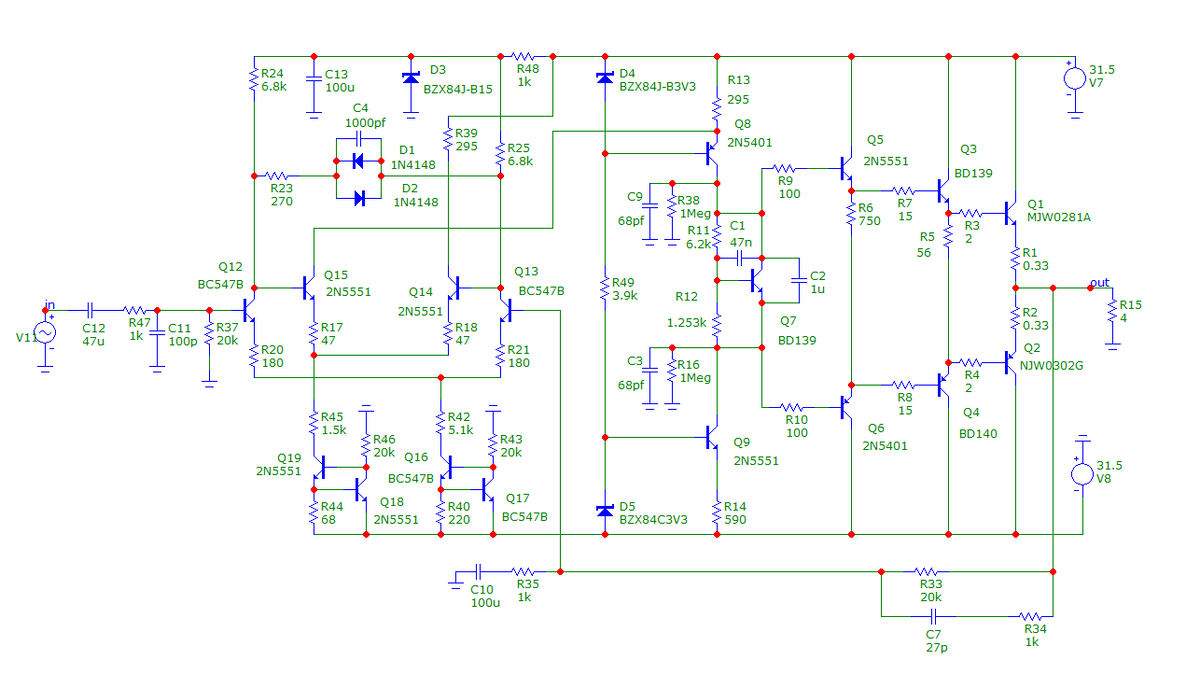Click the 'NJW0302G' transistor model text
This screenshot has width=1200, height=688.
tap(1052, 365)
